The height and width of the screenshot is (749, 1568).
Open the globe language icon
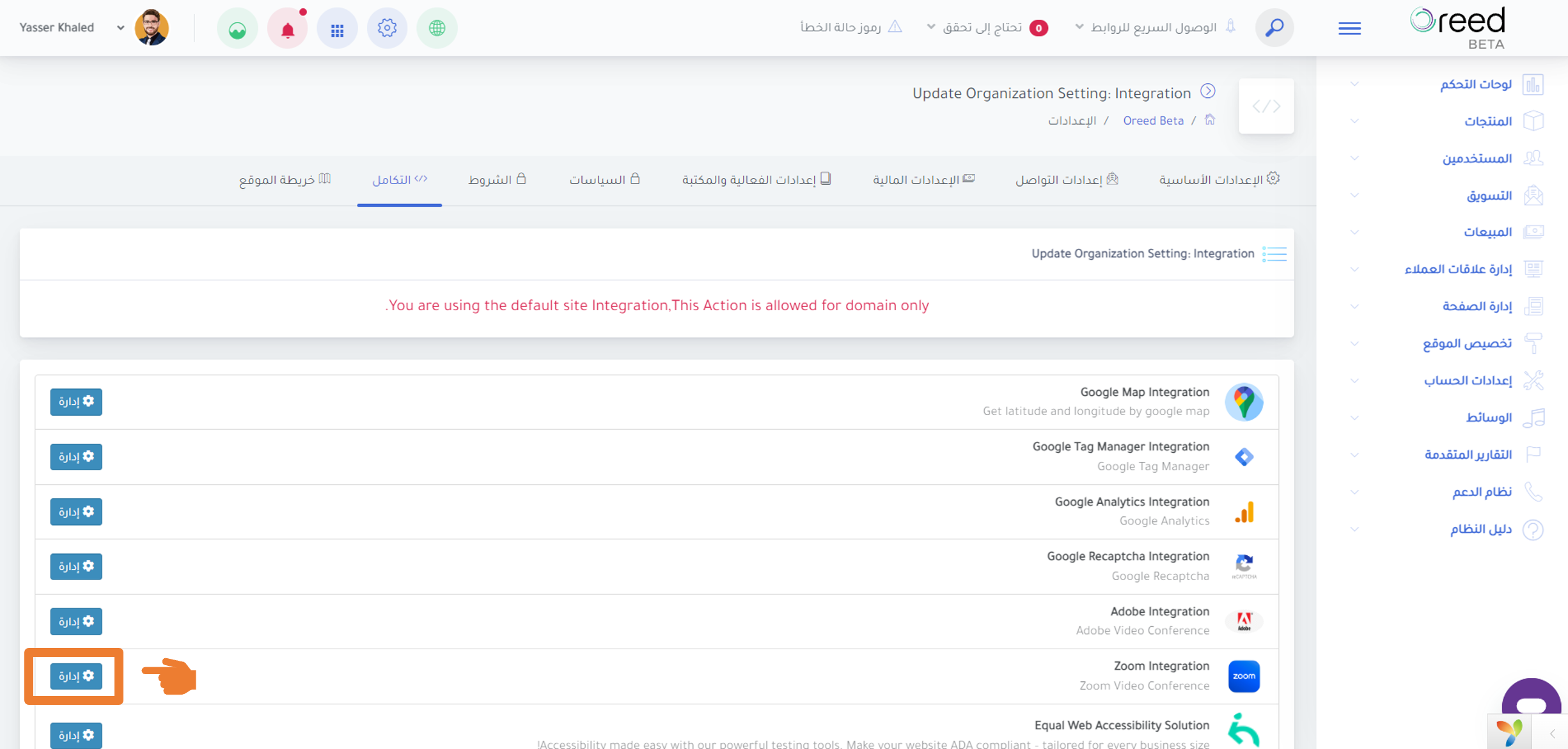(437, 28)
